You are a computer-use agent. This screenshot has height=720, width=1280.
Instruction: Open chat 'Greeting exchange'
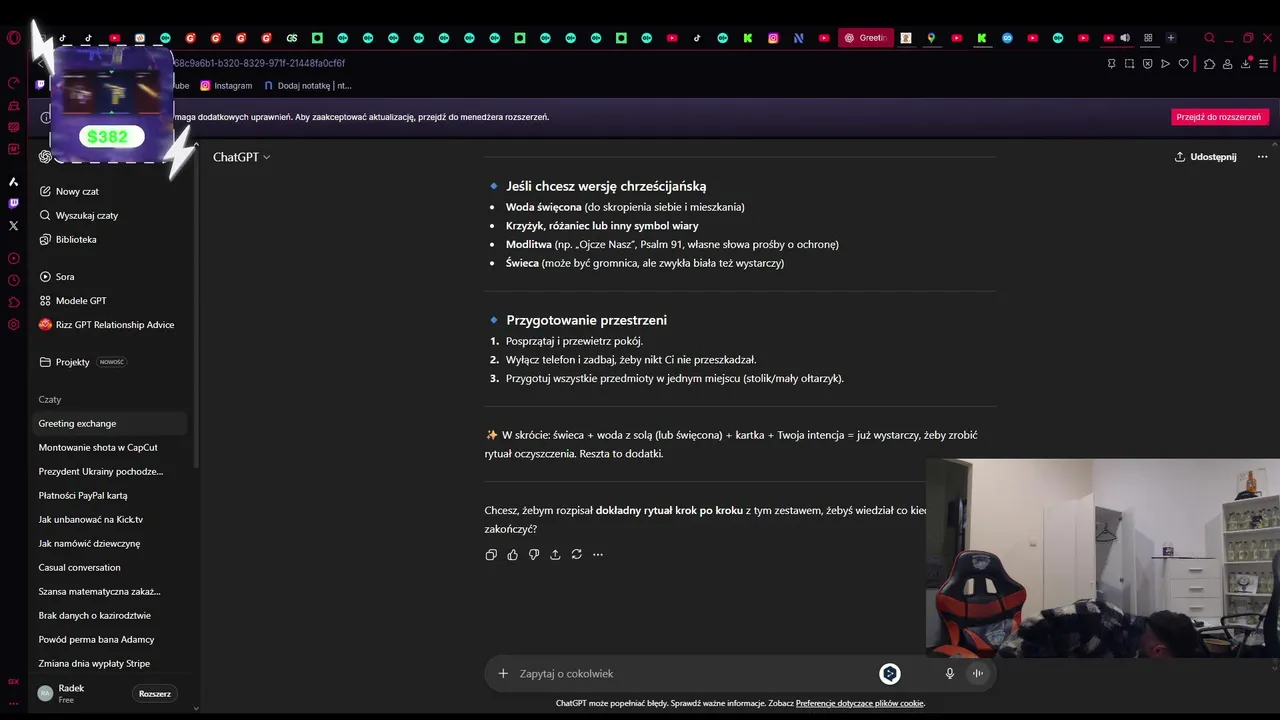pos(110,423)
